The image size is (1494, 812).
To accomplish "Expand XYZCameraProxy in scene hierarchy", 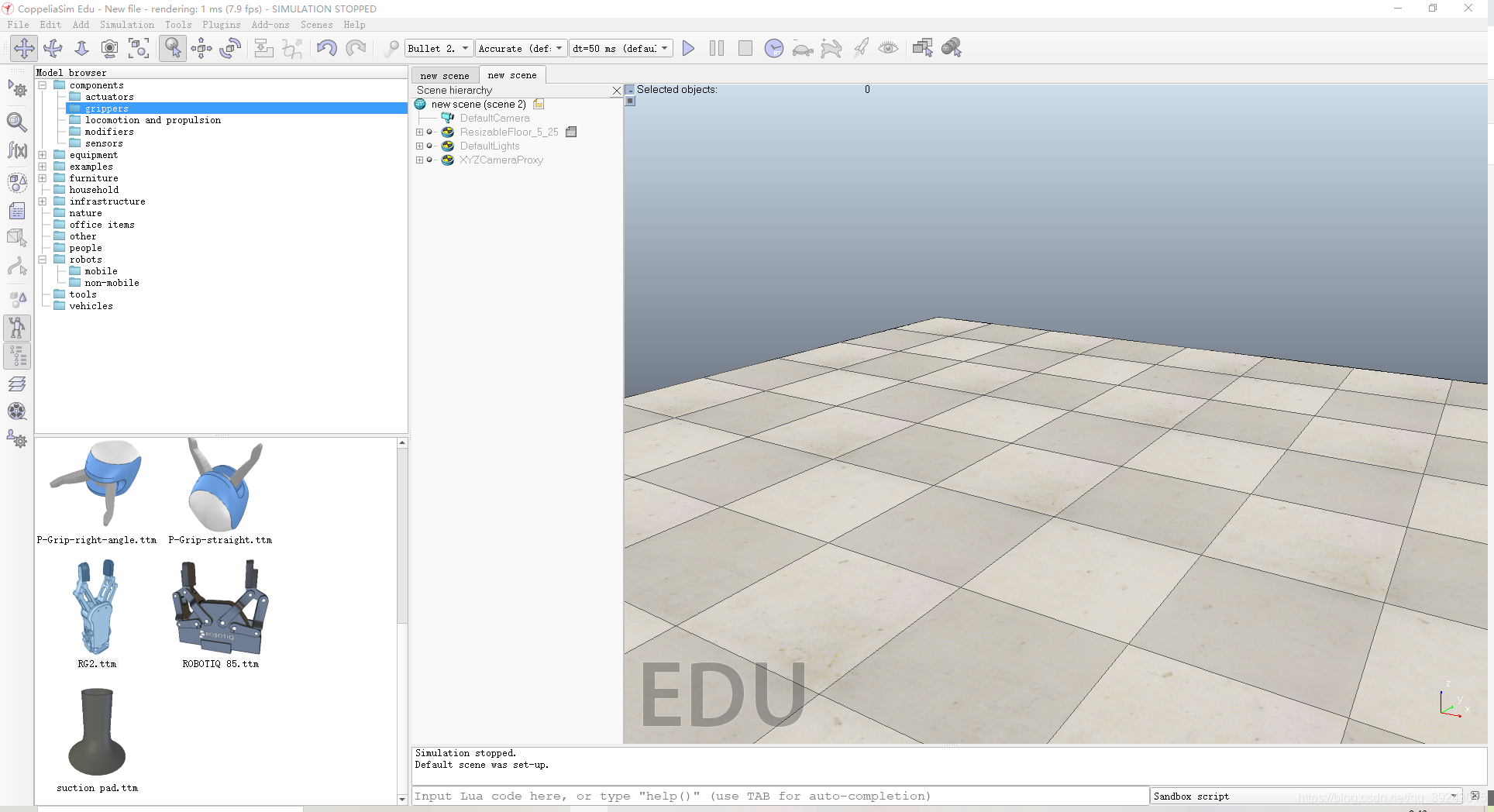I will pyautogui.click(x=419, y=160).
